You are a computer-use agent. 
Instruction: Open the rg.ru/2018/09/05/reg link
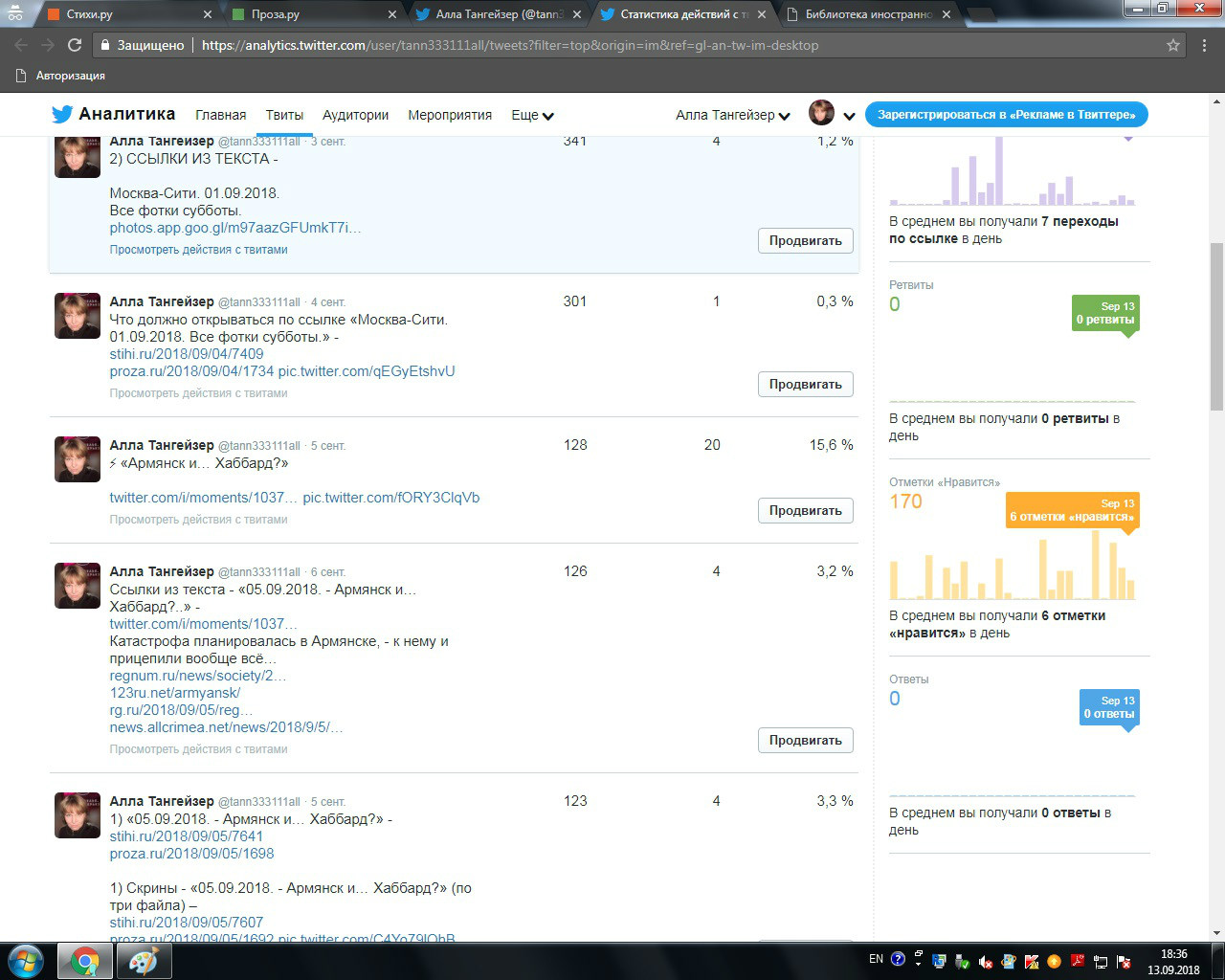(181, 710)
